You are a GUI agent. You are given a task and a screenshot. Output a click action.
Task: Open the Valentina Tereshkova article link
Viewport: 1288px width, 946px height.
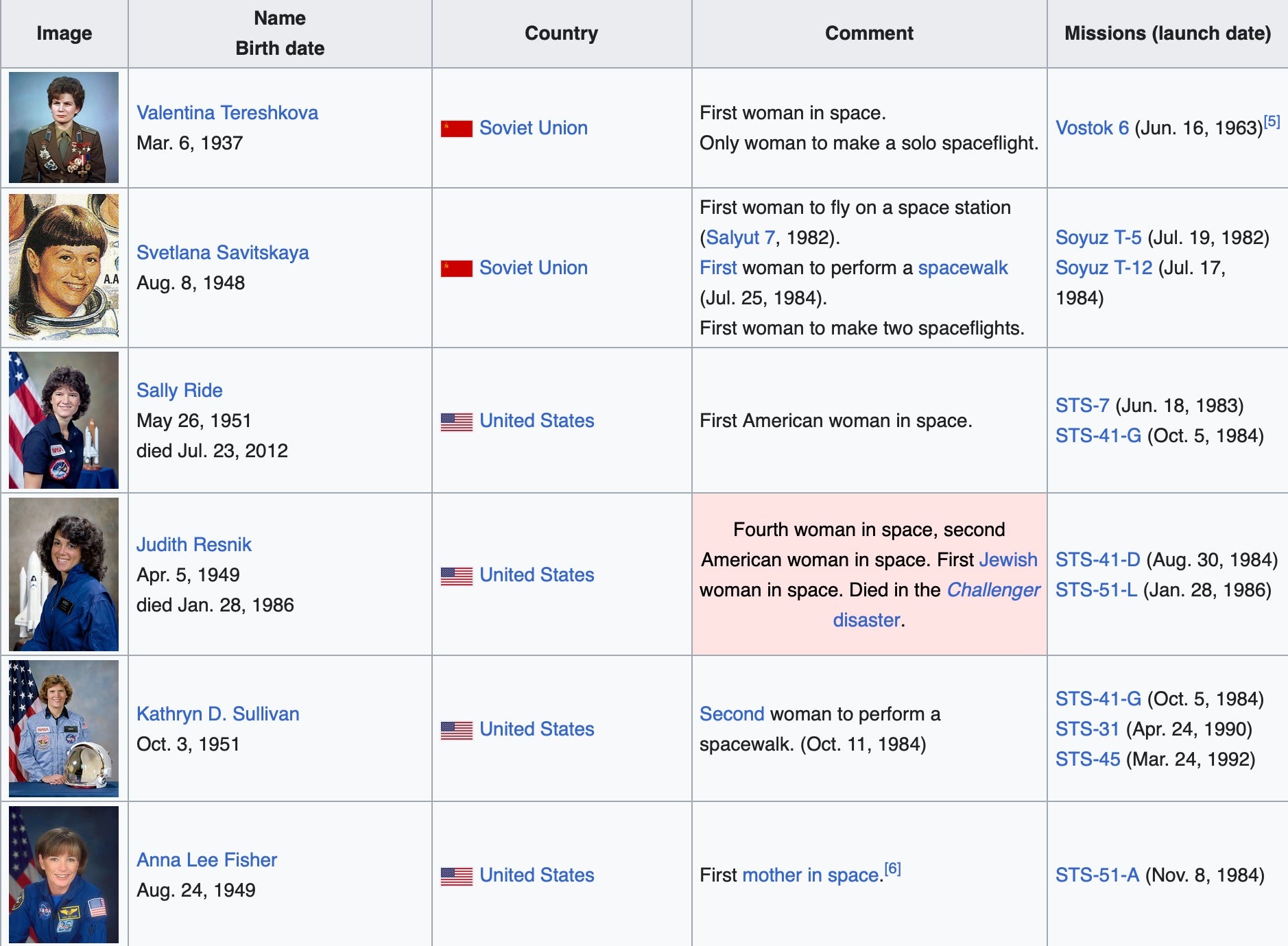pos(227,112)
